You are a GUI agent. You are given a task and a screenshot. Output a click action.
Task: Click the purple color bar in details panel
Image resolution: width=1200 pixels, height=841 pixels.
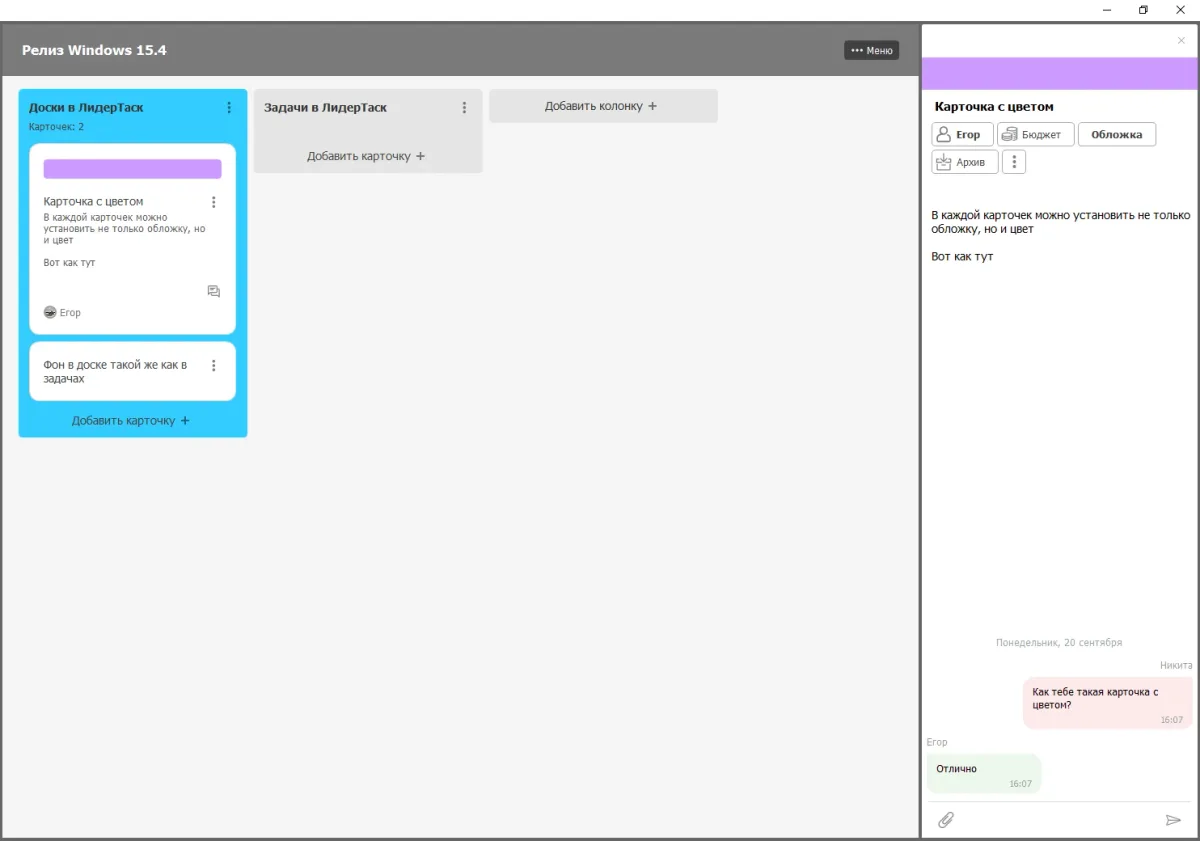pos(1058,74)
